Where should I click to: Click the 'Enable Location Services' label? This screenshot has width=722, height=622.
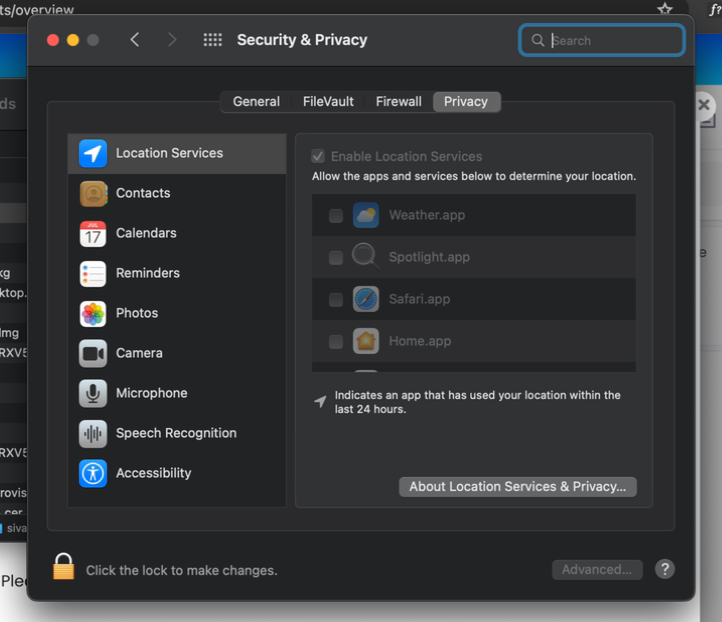407,157
